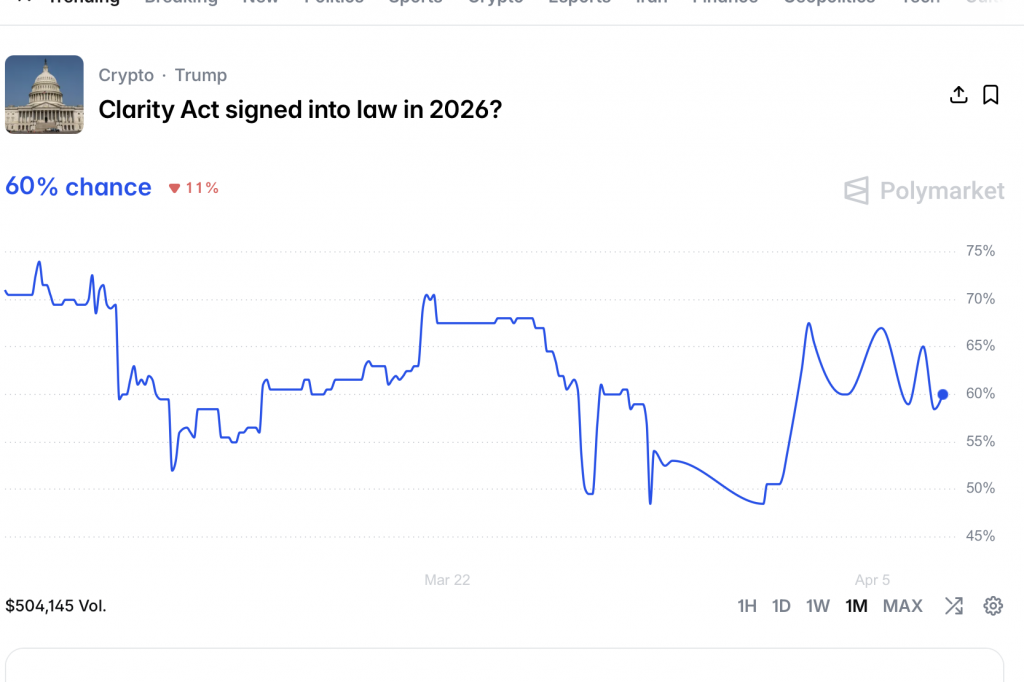This screenshot has height=682, width=1024.
Task: Click the Polymarket logo watermark
Action: pos(924,190)
